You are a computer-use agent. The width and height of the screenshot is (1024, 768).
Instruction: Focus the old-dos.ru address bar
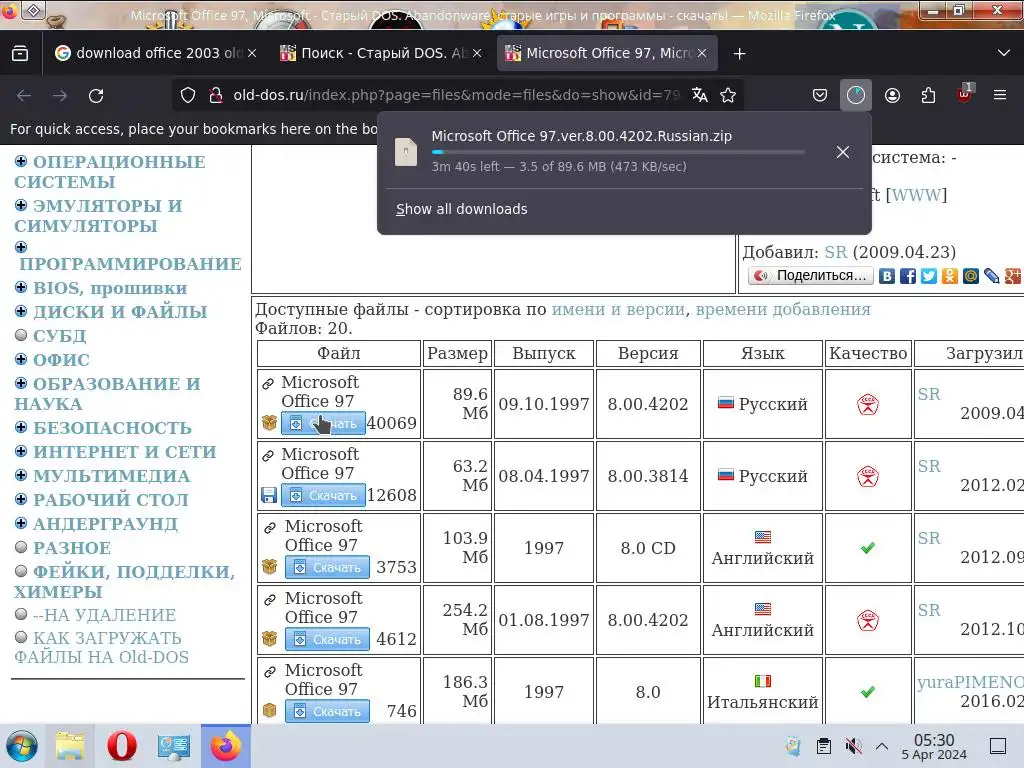pos(456,95)
